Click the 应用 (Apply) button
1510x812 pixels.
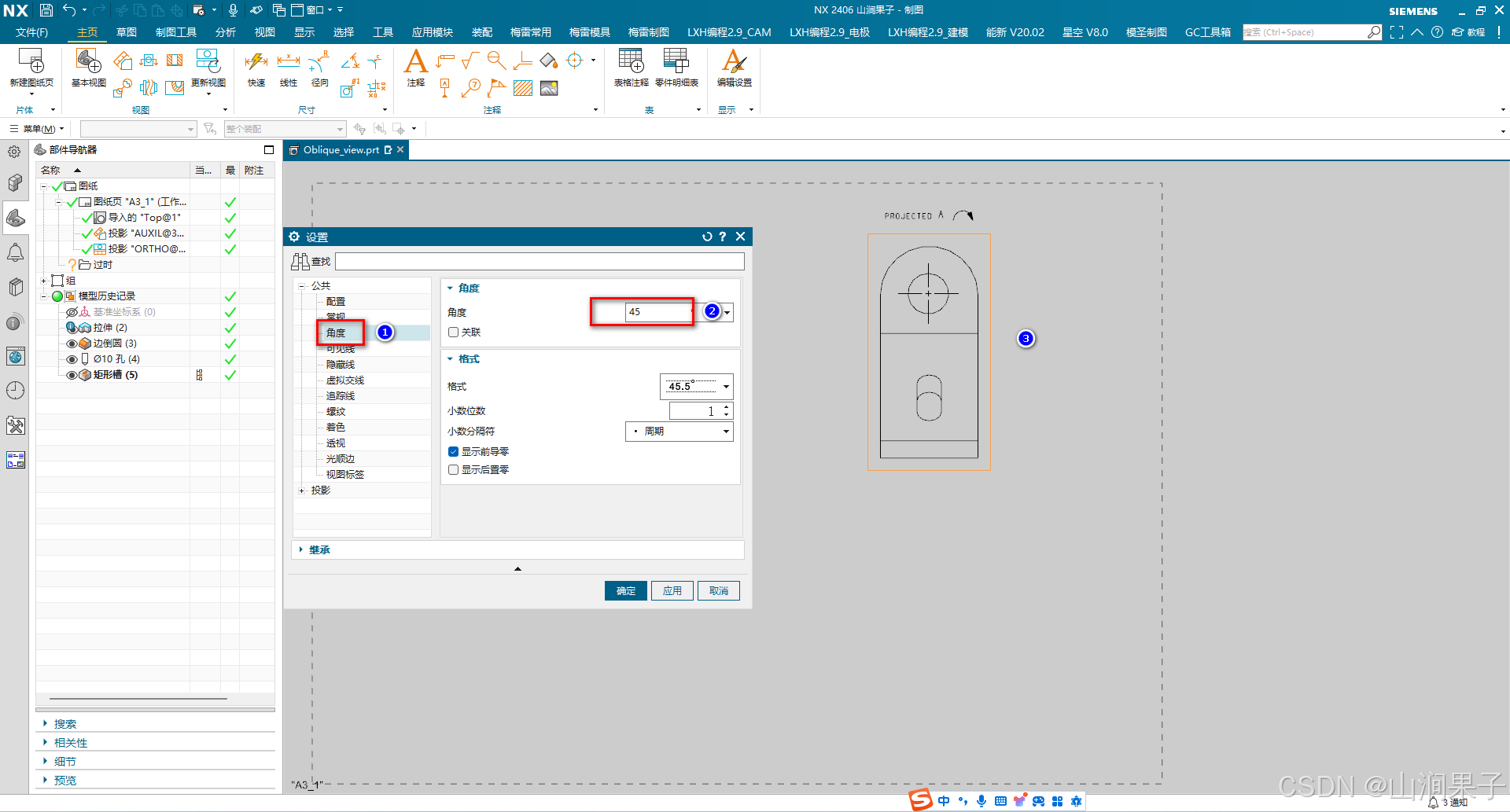point(672,591)
